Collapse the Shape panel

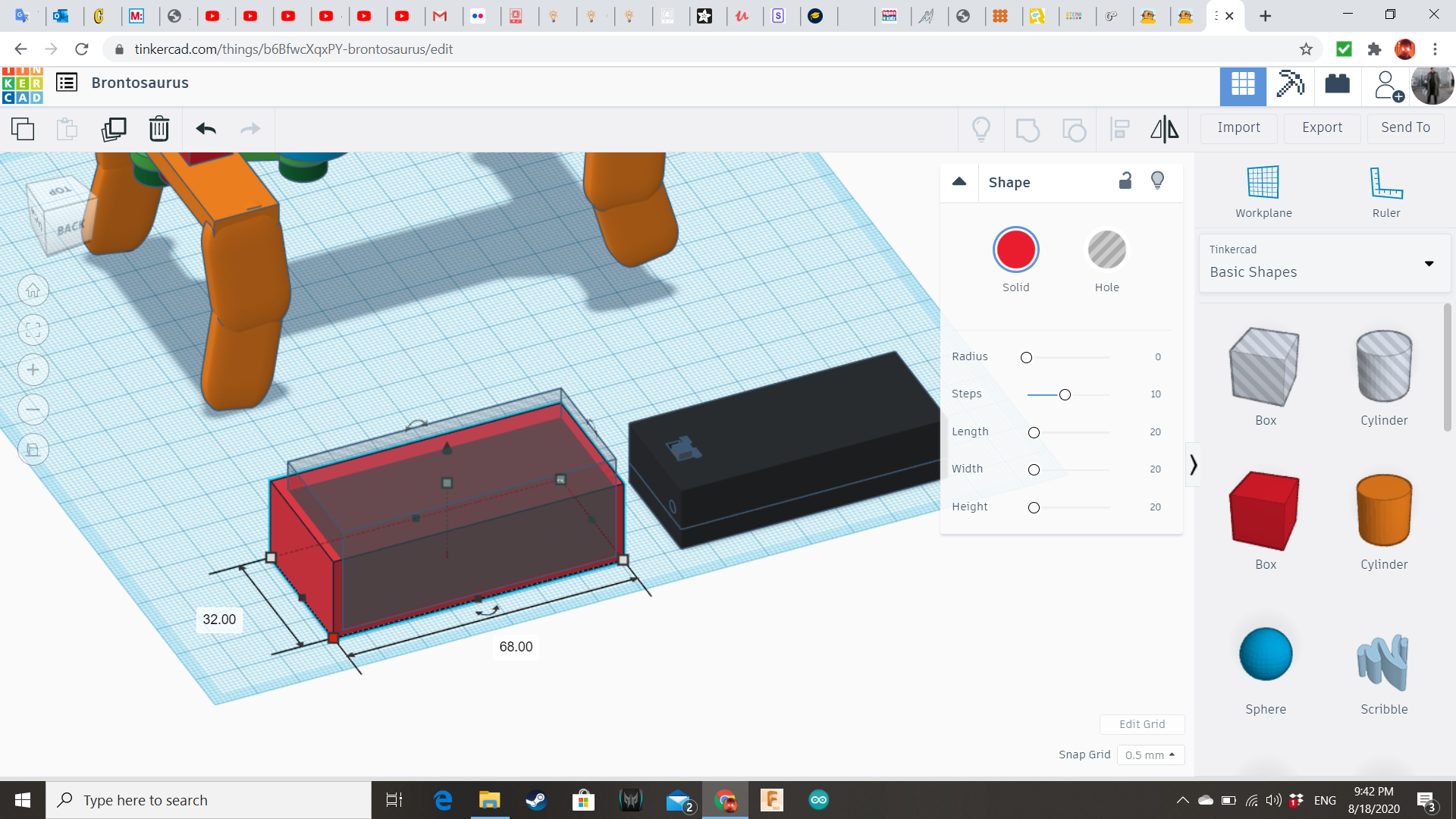[x=959, y=182]
